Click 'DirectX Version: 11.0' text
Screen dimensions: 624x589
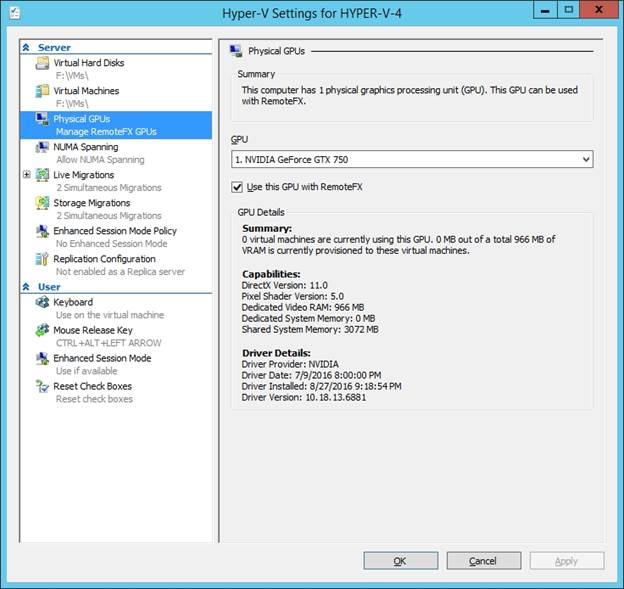[x=285, y=285]
